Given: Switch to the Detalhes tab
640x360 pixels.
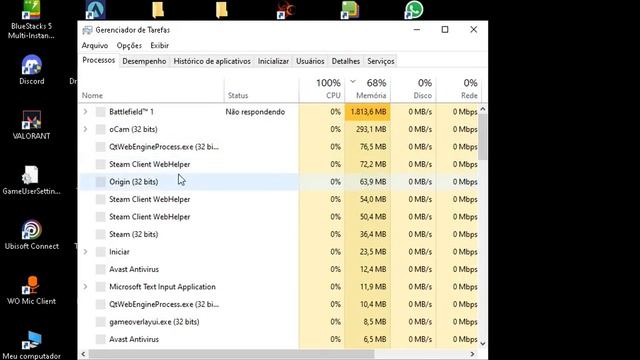Looking at the screenshot, I should [345, 61].
